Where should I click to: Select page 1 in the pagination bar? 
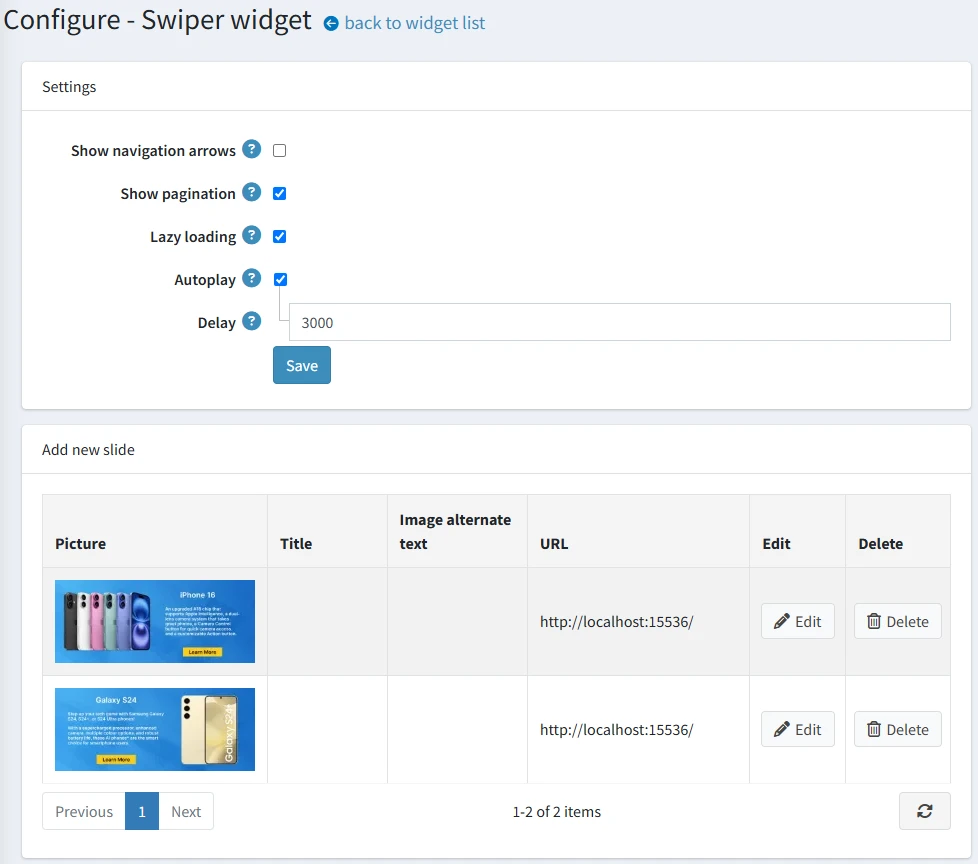pyautogui.click(x=141, y=811)
